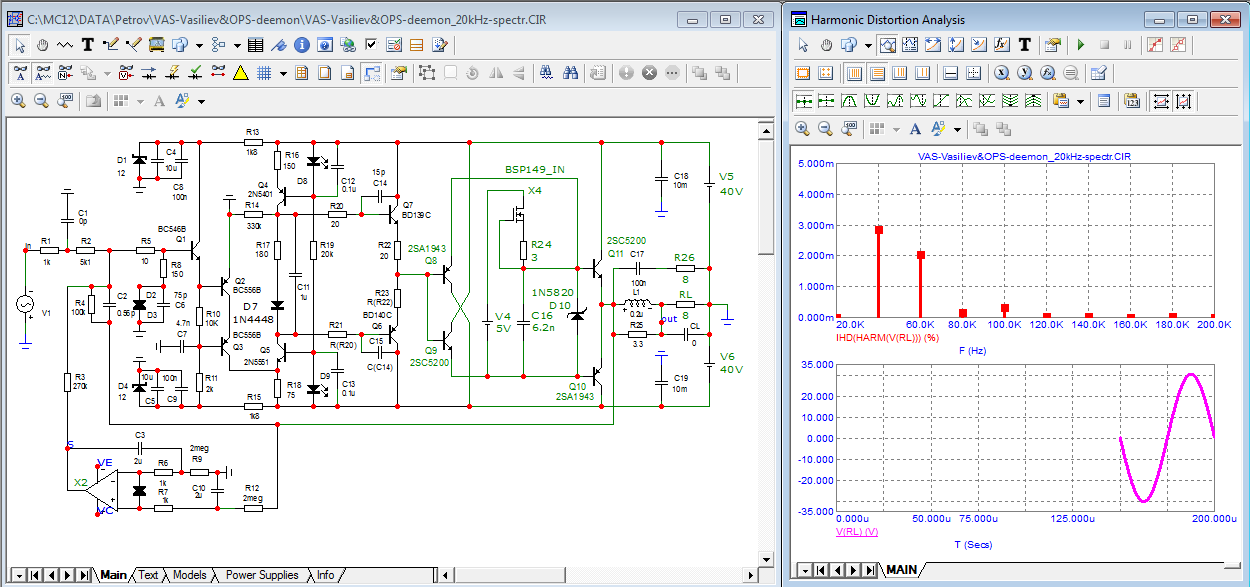Click the Info (blue i) icon
This screenshot has height=587, width=1250.
tap(300, 45)
